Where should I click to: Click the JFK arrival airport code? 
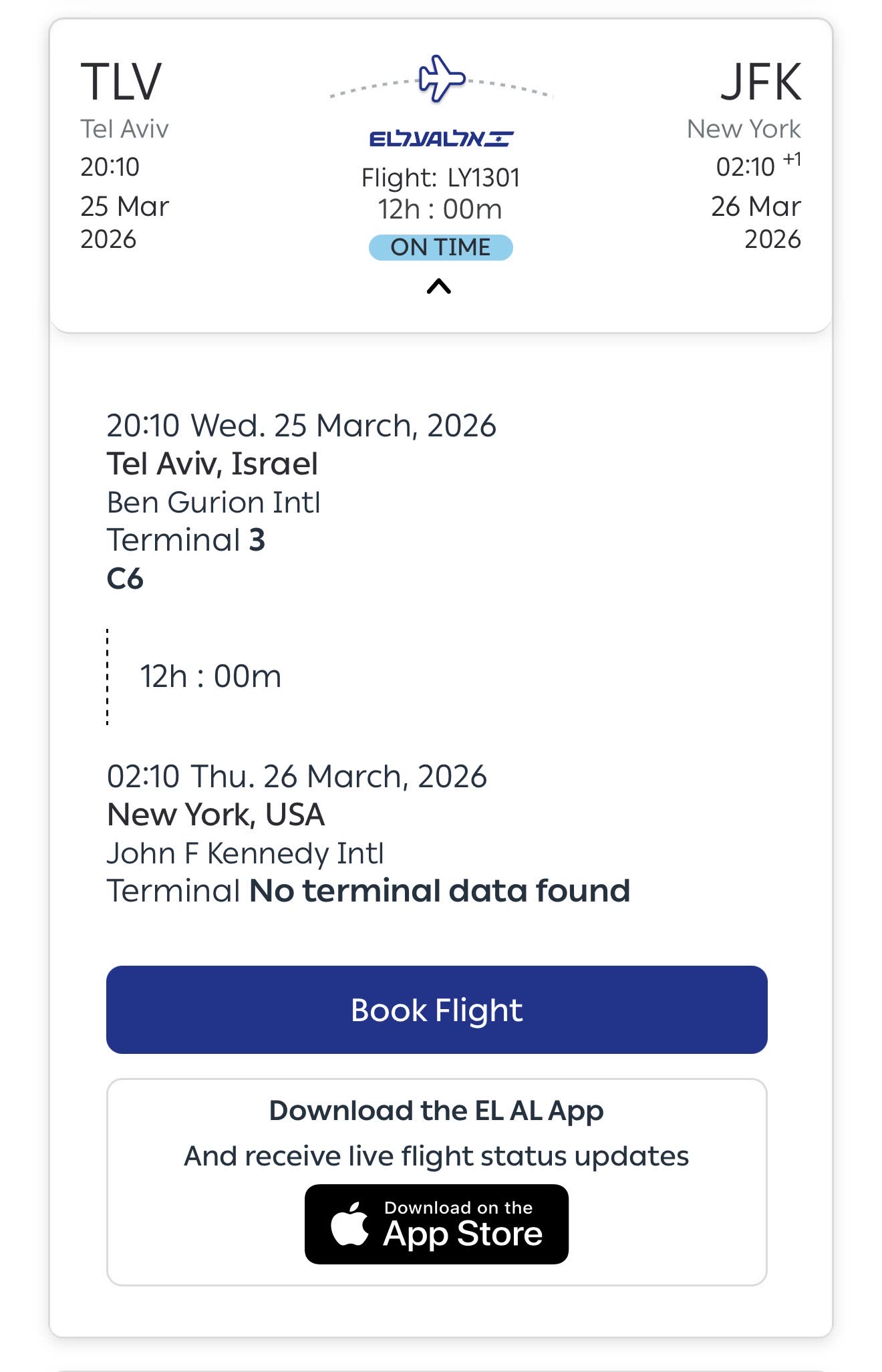pyautogui.click(x=760, y=82)
